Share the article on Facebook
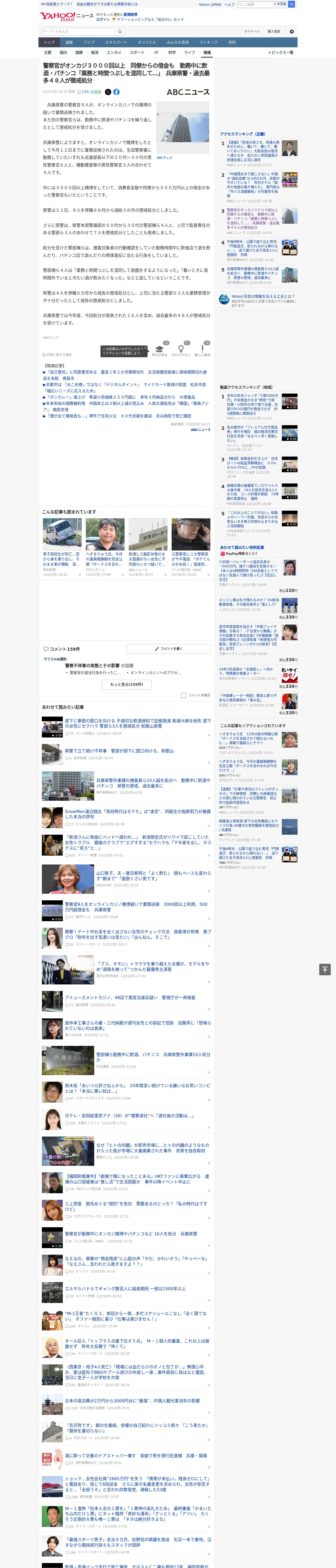The width and height of the screenshot is (336, 1568). [x=116, y=92]
